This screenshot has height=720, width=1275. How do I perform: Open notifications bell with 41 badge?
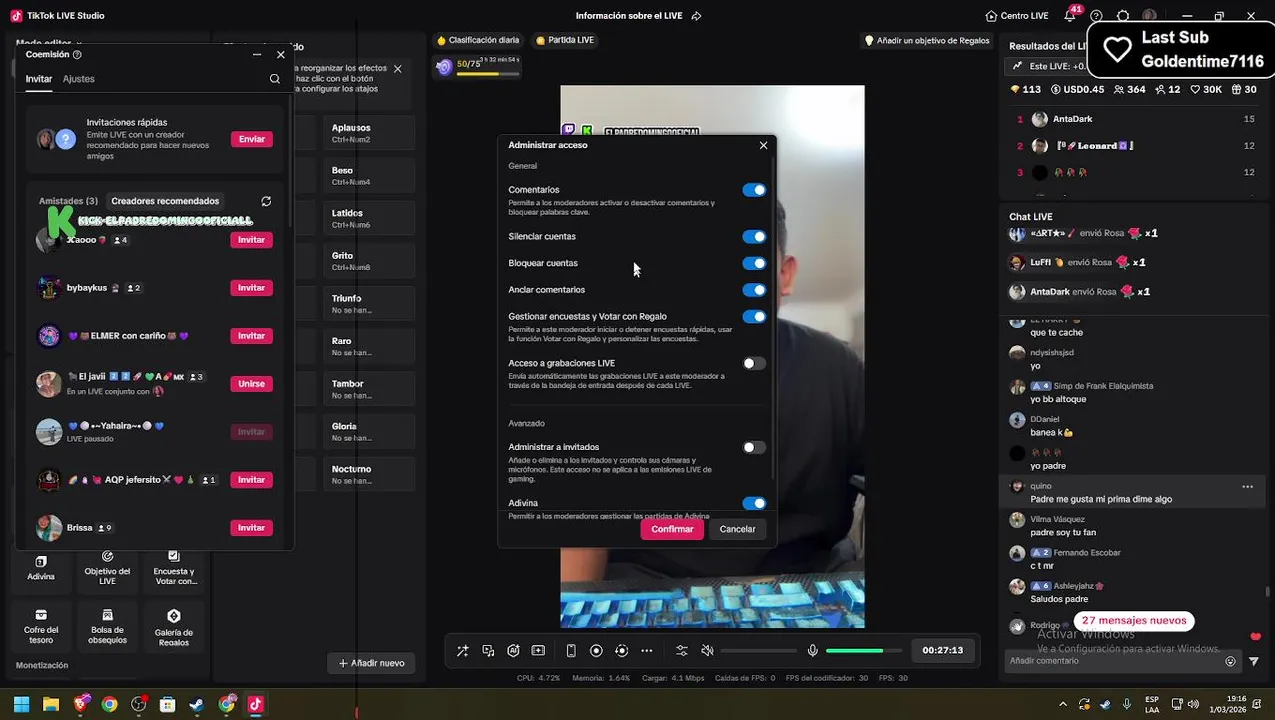click(1070, 15)
